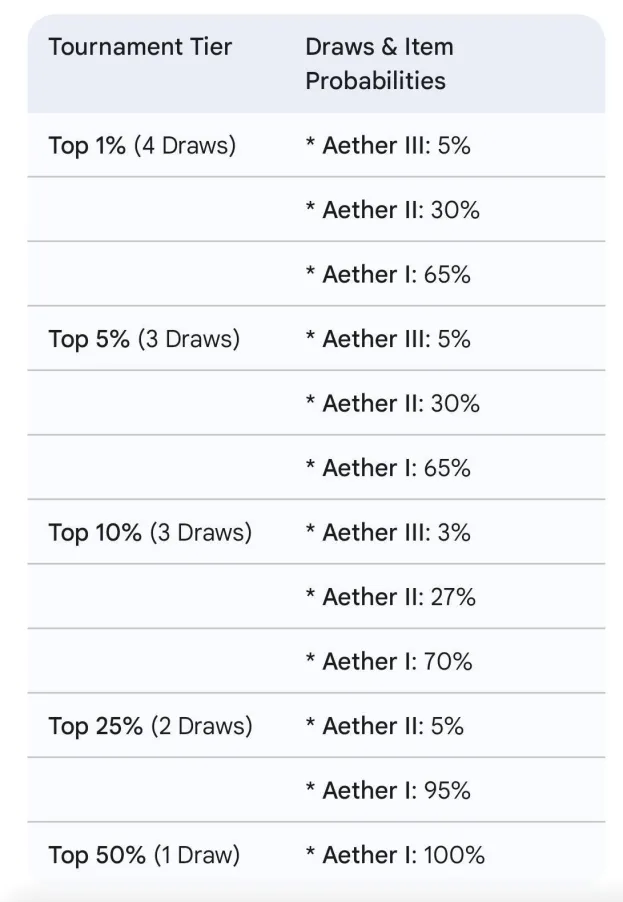Viewport: 623px width, 902px height.
Task: Select Aether I: 65% in Top 1% tier
Action: [x=388, y=274]
